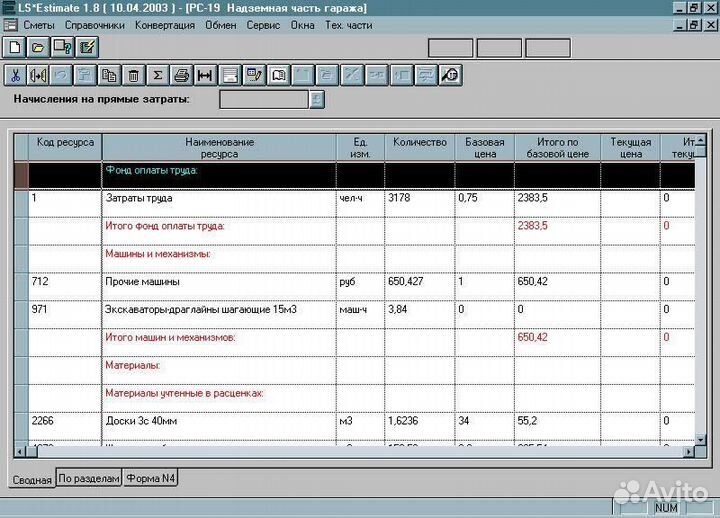Click the Copy icon in toolbar
This screenshot has width=720, height=518.
click(x=109, y=74)
